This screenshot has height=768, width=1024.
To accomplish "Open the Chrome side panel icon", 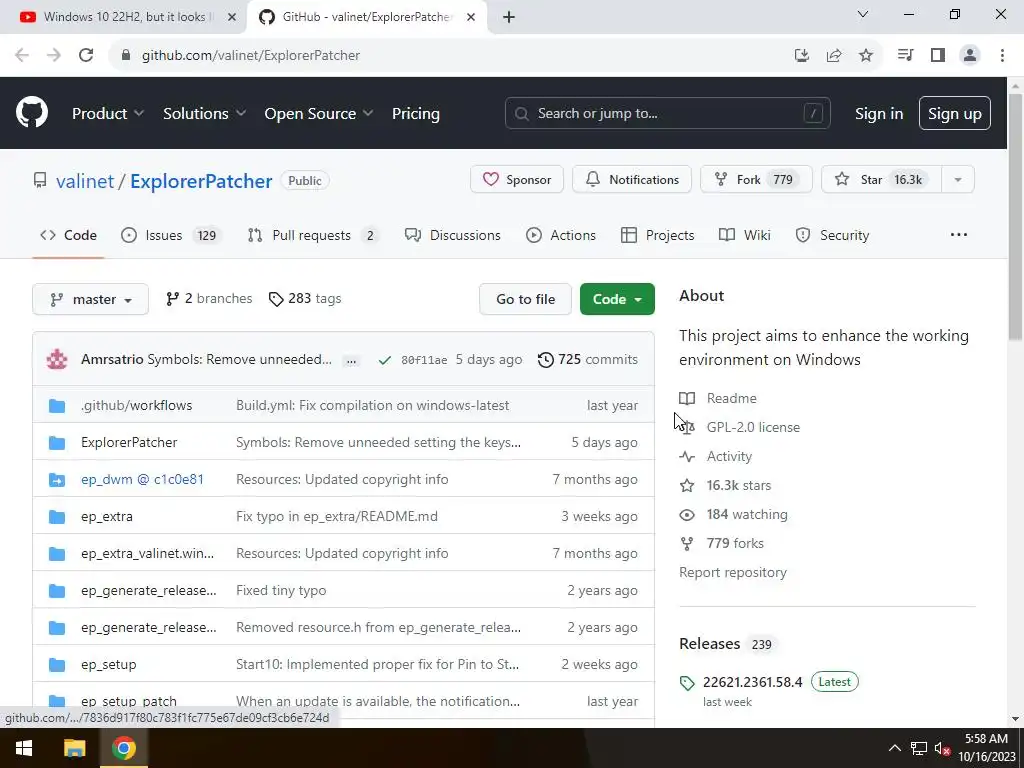I will tap(938, 56).
